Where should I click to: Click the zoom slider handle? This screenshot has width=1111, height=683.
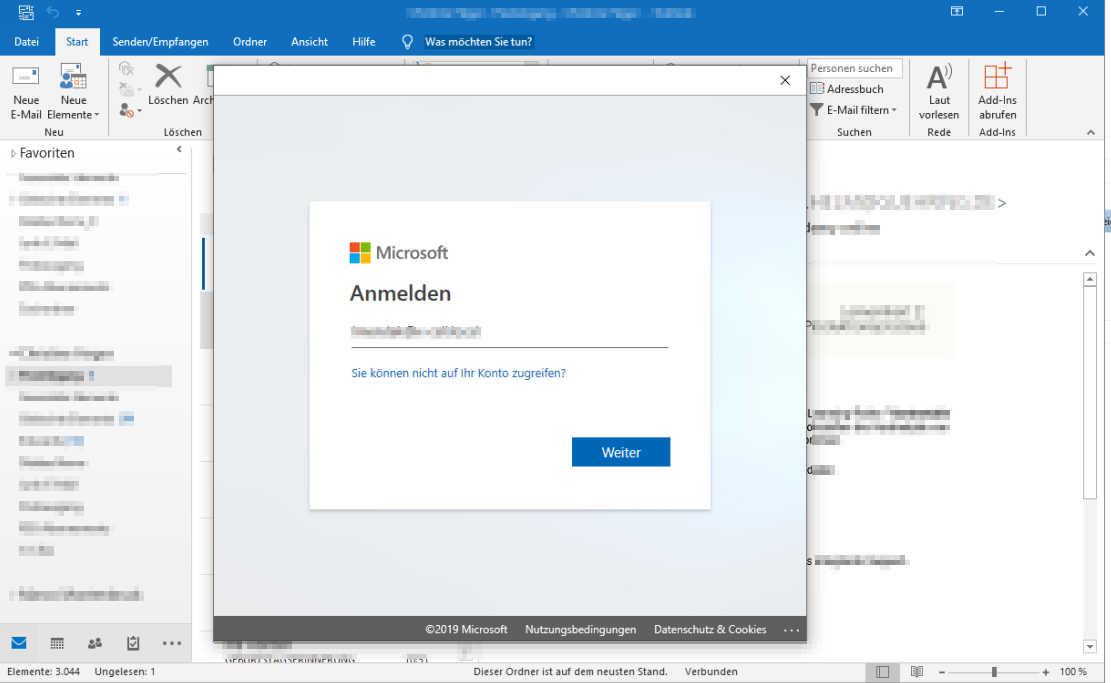coord(994,672)
